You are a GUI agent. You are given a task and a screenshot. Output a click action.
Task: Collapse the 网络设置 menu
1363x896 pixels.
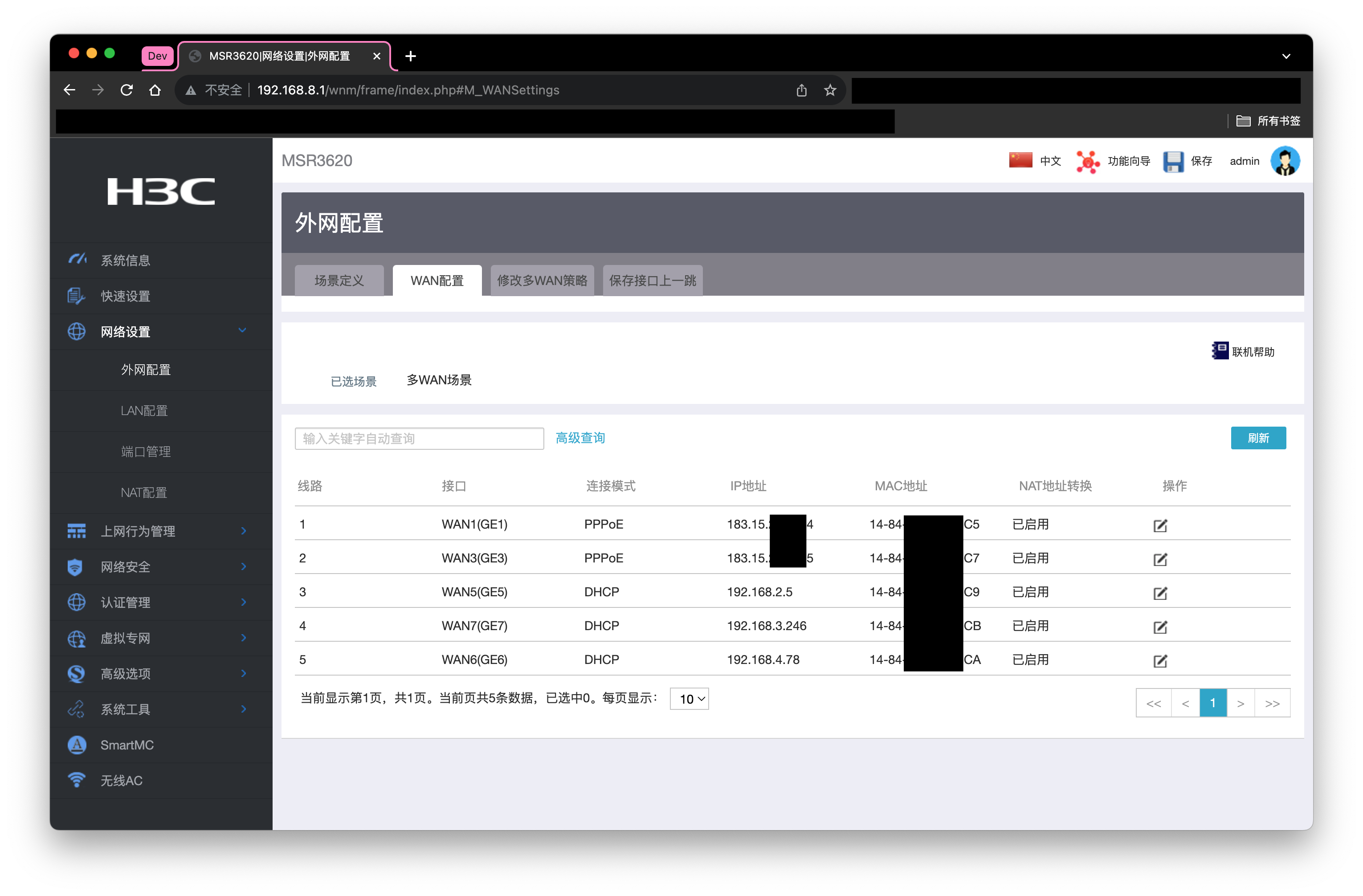242,331
